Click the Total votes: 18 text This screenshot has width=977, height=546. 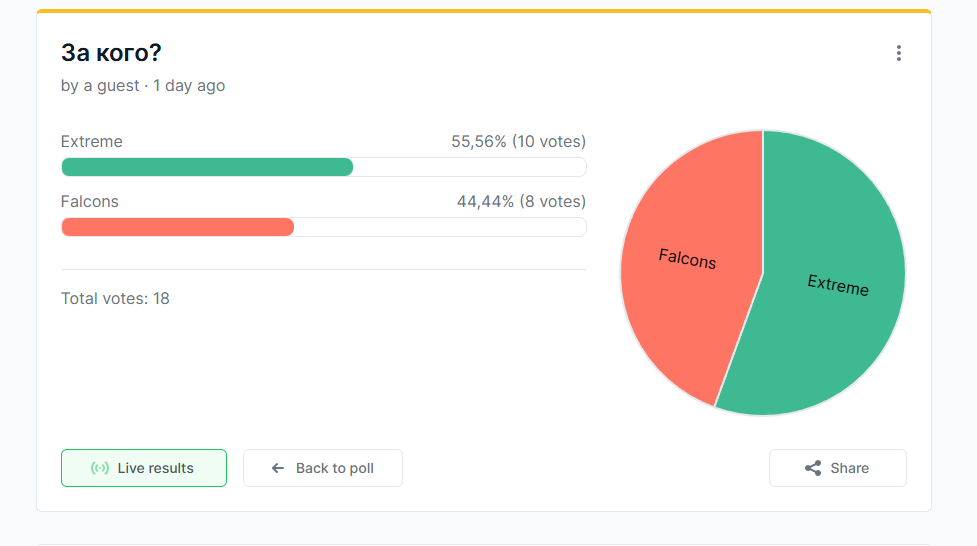click(115, 298)
